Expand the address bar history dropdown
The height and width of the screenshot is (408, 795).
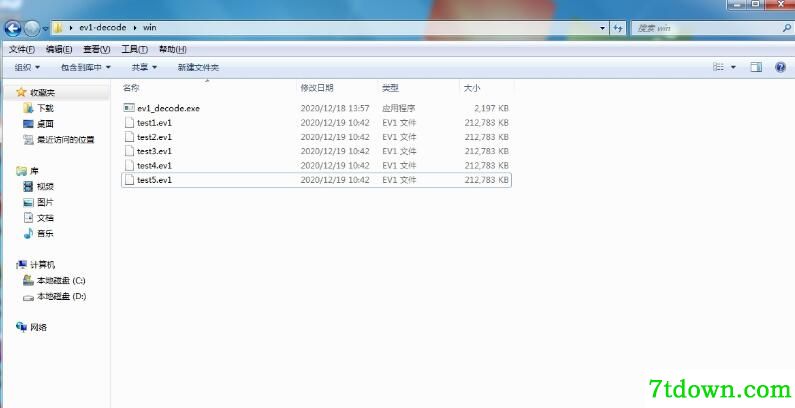point(602,28)
